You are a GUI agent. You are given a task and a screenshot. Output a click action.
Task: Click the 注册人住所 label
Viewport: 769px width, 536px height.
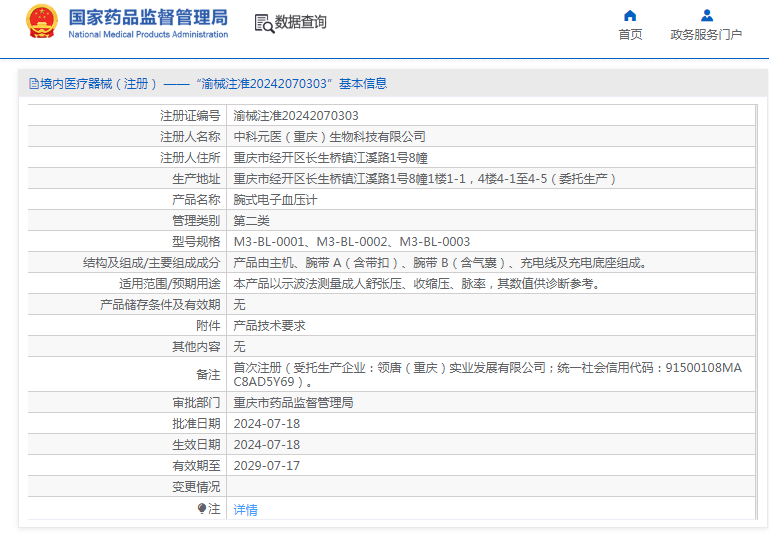pyautogui.click(x=190, y=158)
